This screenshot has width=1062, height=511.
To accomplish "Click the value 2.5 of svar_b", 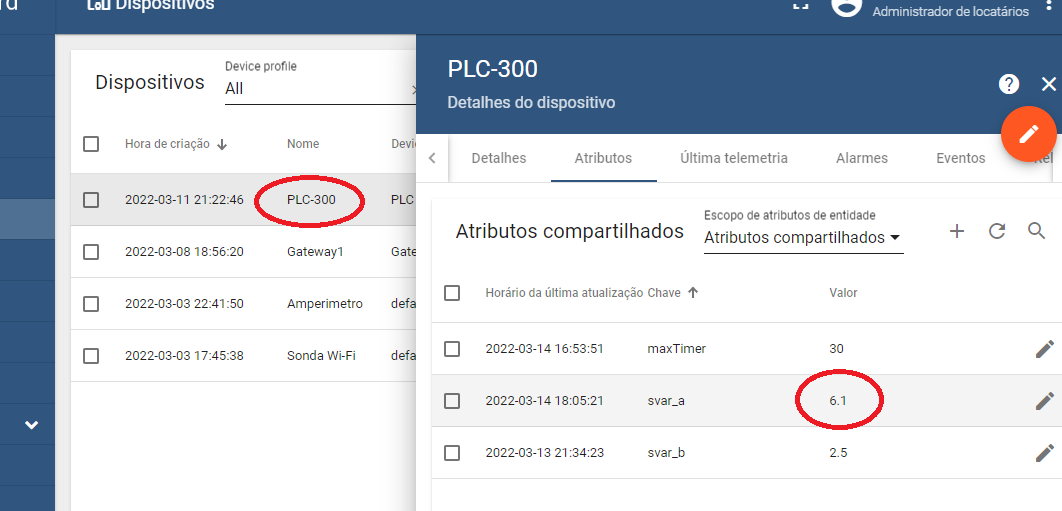I will [838, 453].
